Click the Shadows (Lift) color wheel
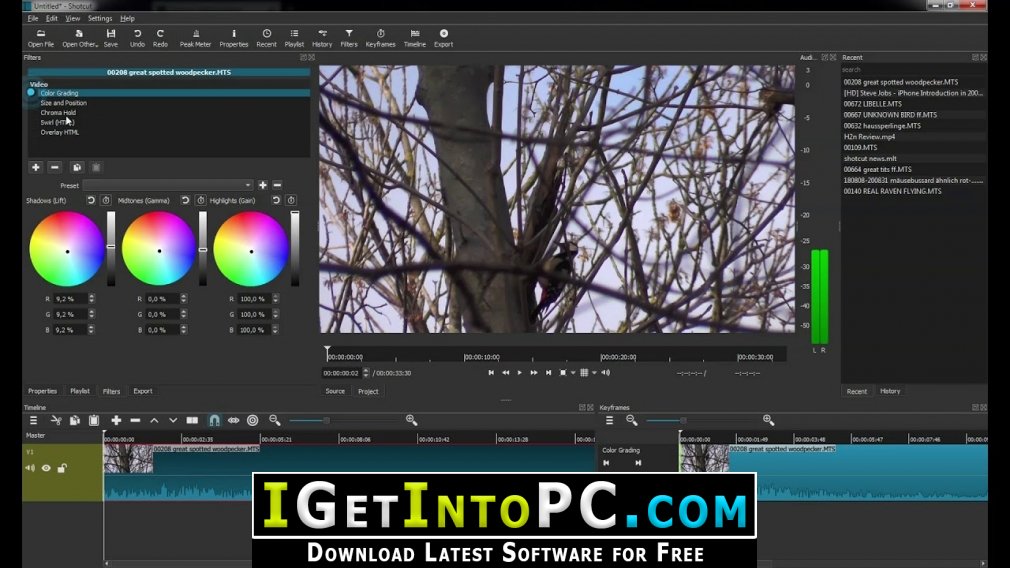Image resolution: width=1010 pixels, height=568 pixels. coord(67,251)
